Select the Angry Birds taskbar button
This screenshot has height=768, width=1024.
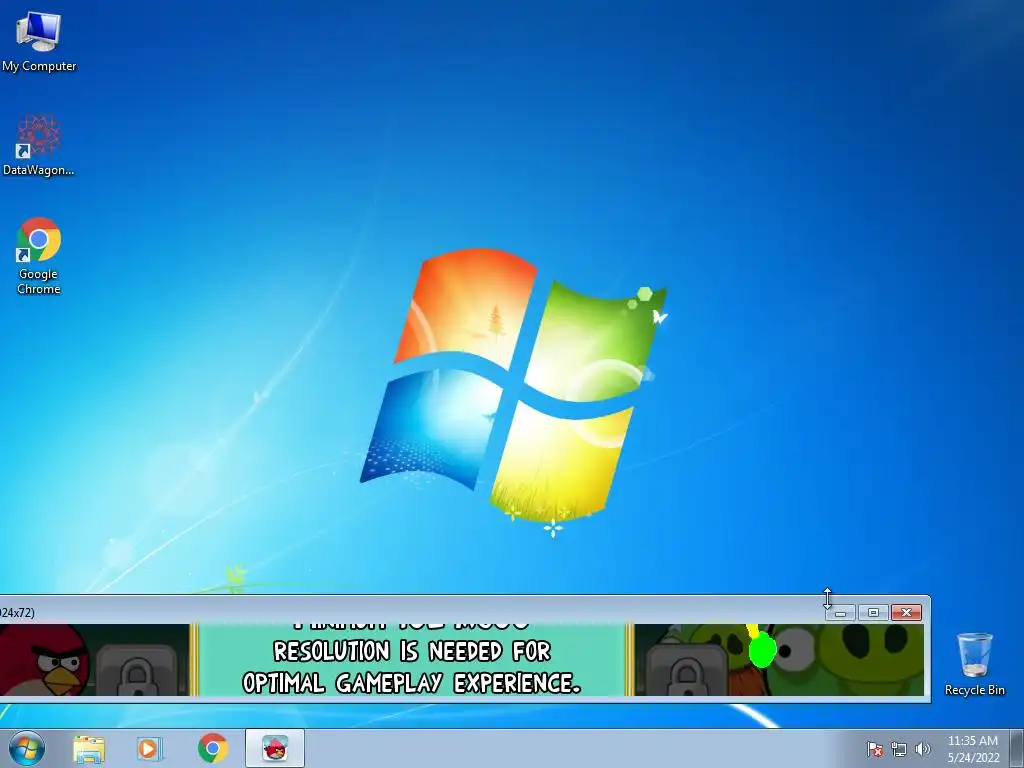pos(275,748)
